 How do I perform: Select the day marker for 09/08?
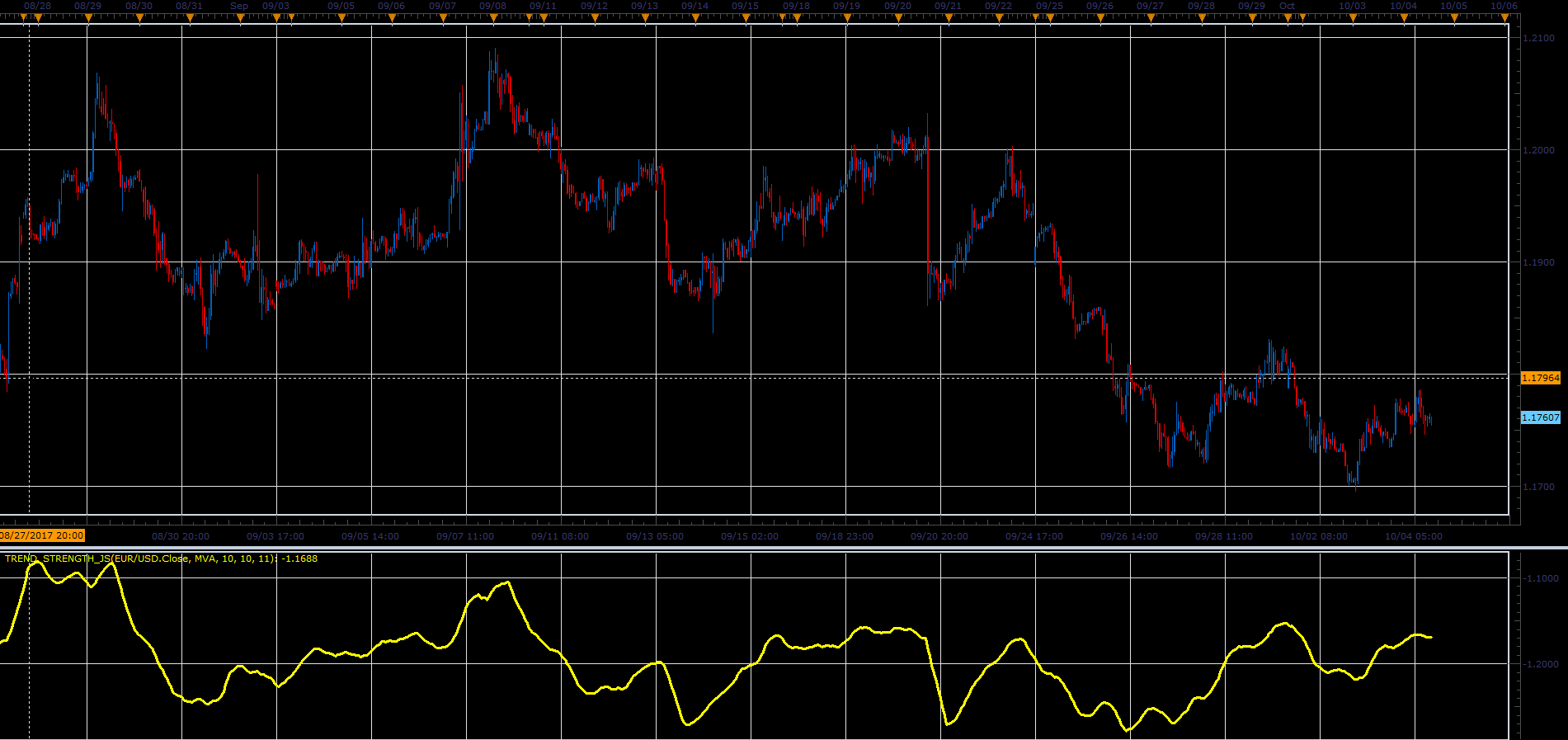click(x=492, y=17)
